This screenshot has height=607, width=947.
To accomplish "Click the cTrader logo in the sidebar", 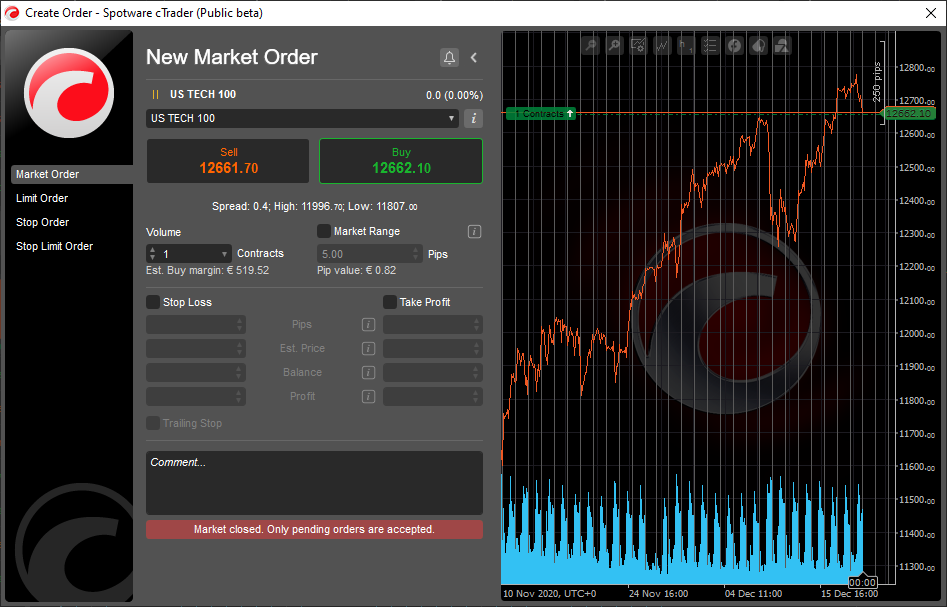I will coord(69,92).
